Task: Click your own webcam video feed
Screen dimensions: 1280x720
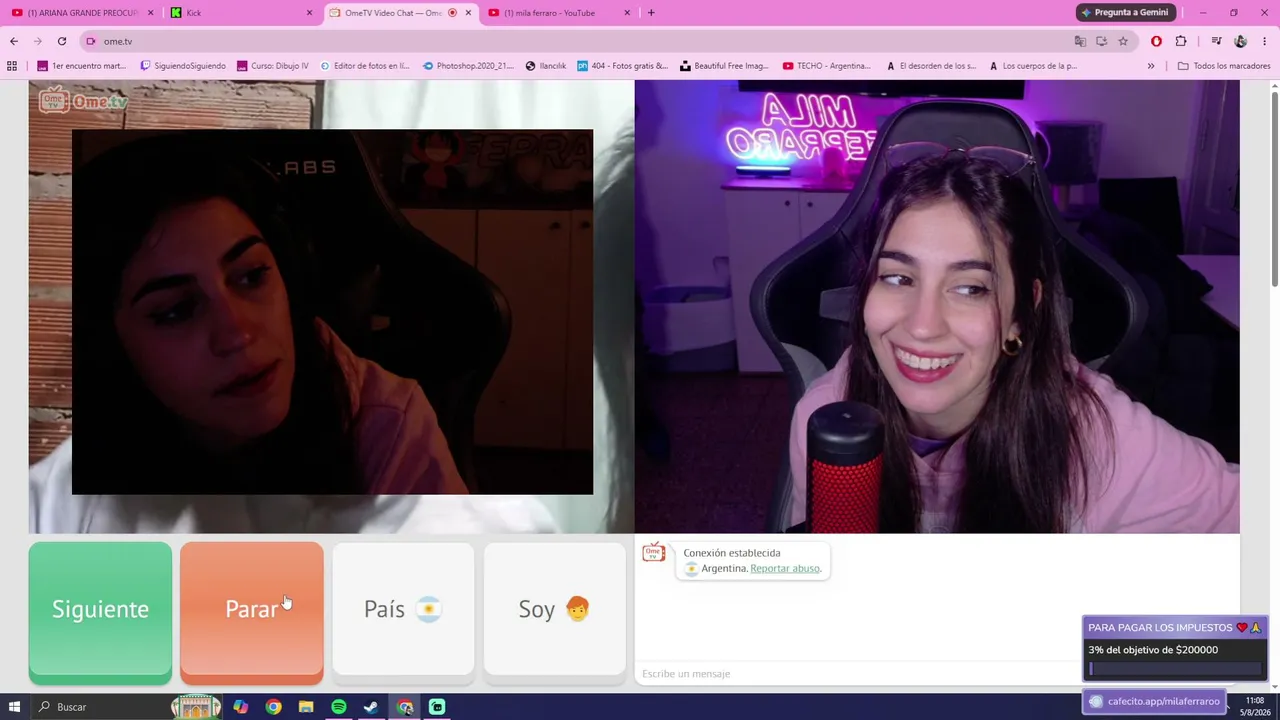Action: [x=937, y=306]
